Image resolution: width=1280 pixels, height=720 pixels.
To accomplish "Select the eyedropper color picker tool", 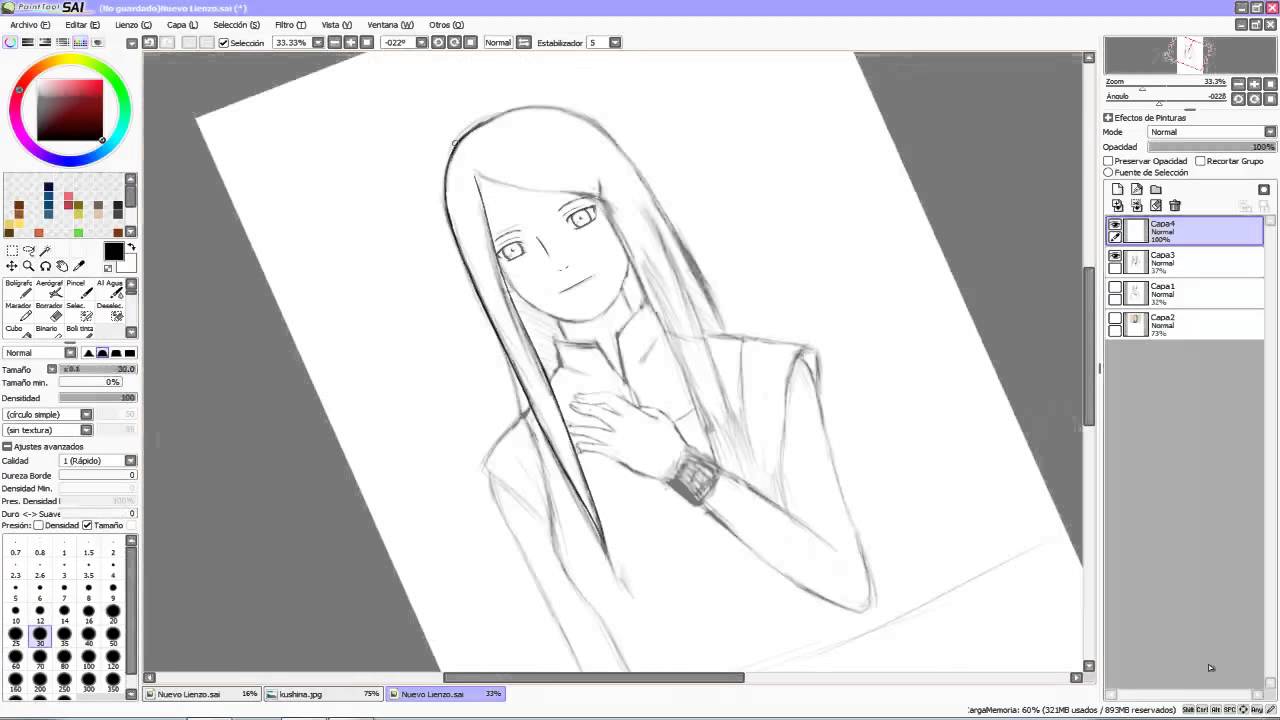I will pyautogui.click(x=79, y=266).
